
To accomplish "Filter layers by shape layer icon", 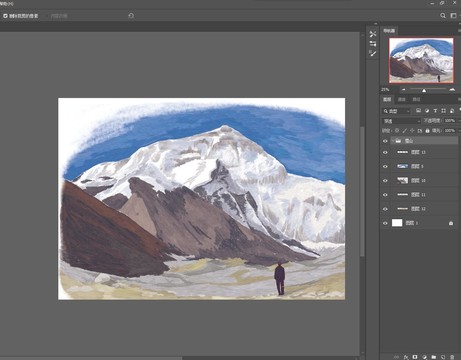I will [x=443, y=111].
